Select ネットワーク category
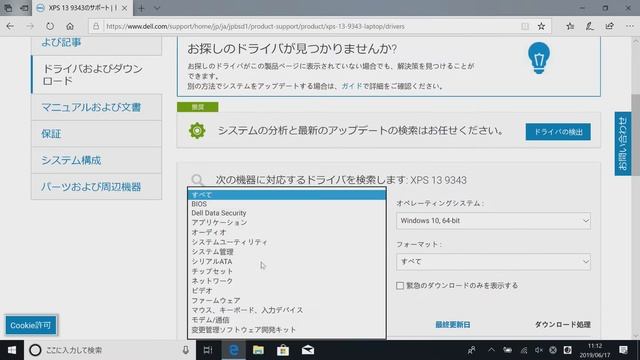The height and width of the screenshot is (360, 640). (x=287, y=281)
